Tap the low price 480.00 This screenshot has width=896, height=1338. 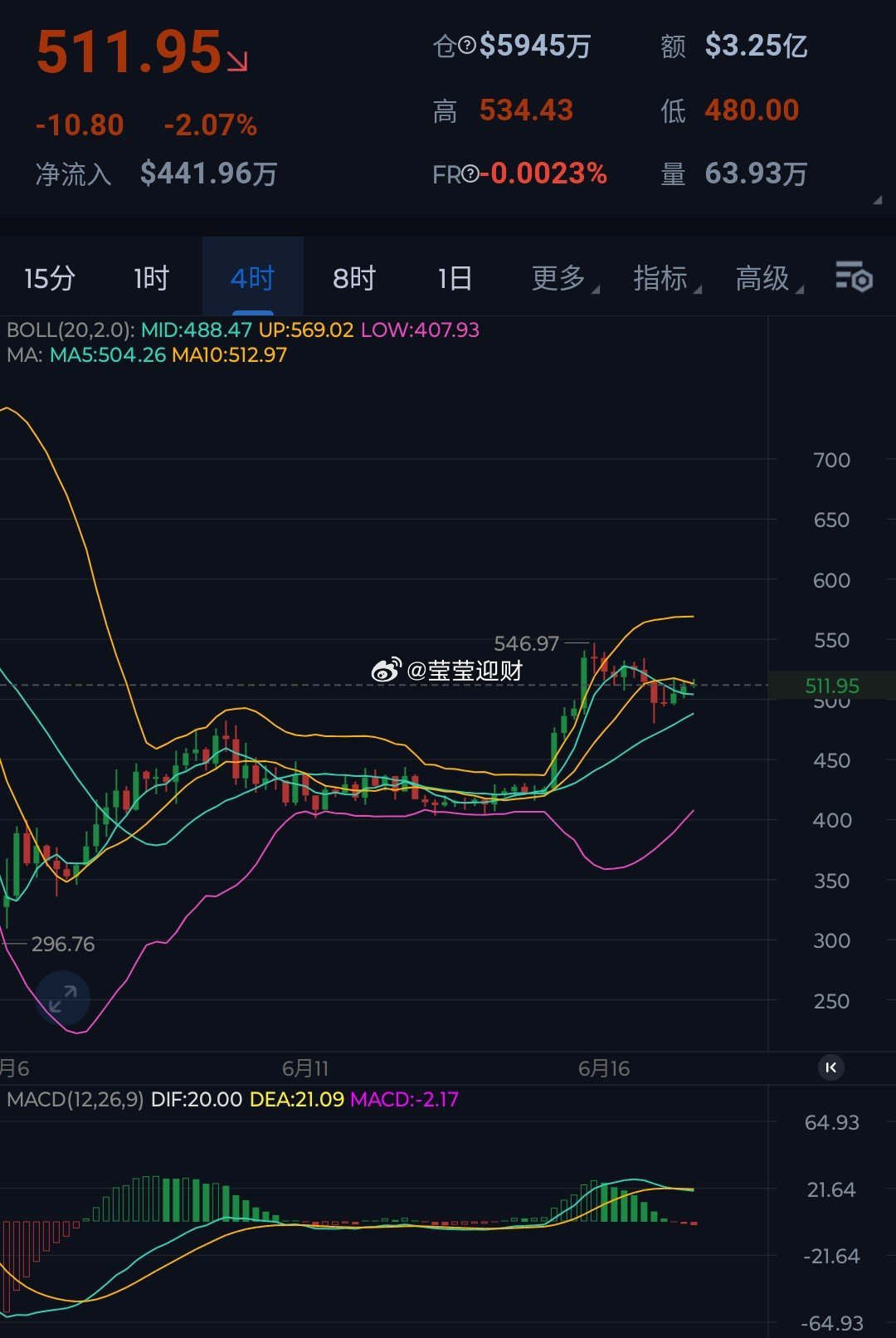click(752, 110)
